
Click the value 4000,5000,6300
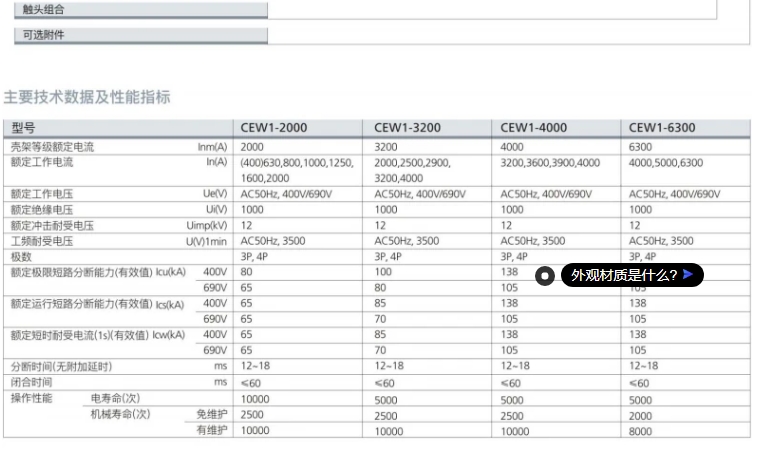(x=666, y=162)
